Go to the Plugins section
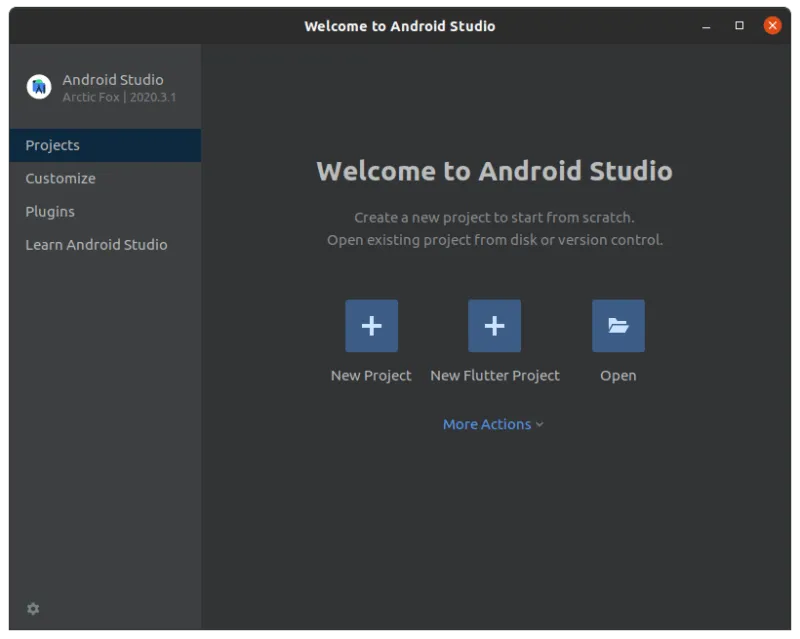The height and width of the screenshot is (639, 800). pos(50,211)
